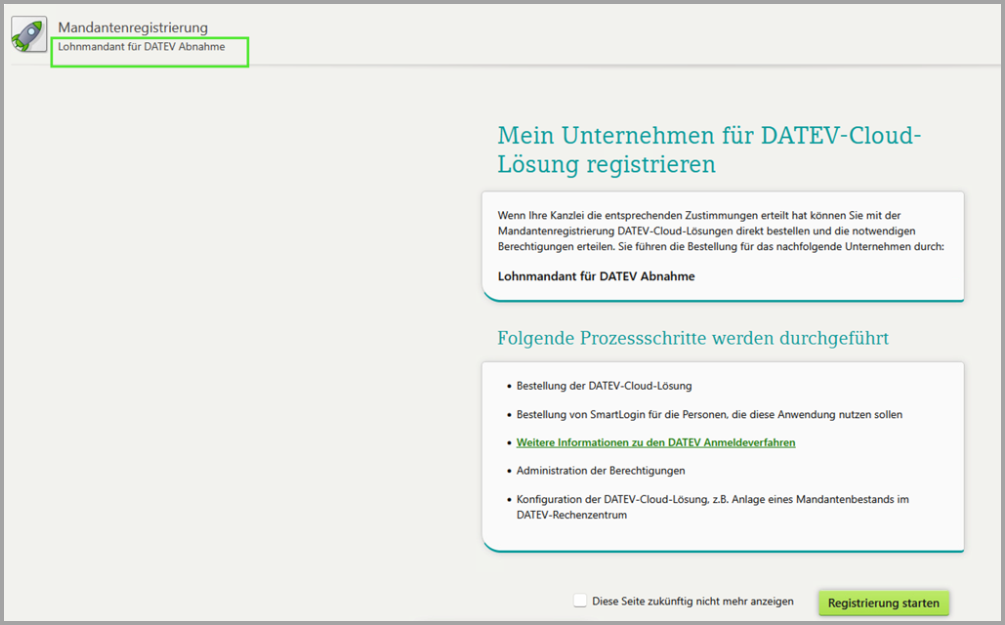
Task: Click the bullet before 'Bestellung der DATEV-Cloud-Lösung'
Action: pos(508,386)
